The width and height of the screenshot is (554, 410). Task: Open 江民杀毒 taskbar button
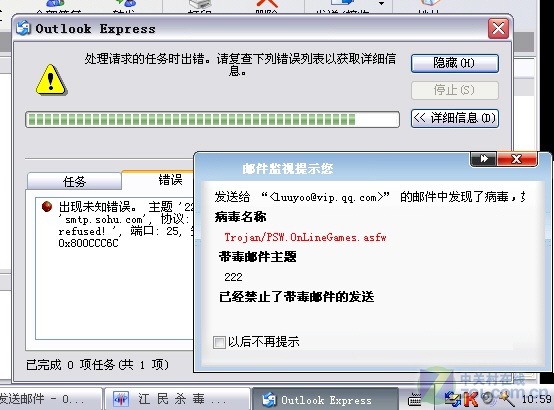[177, 399]
